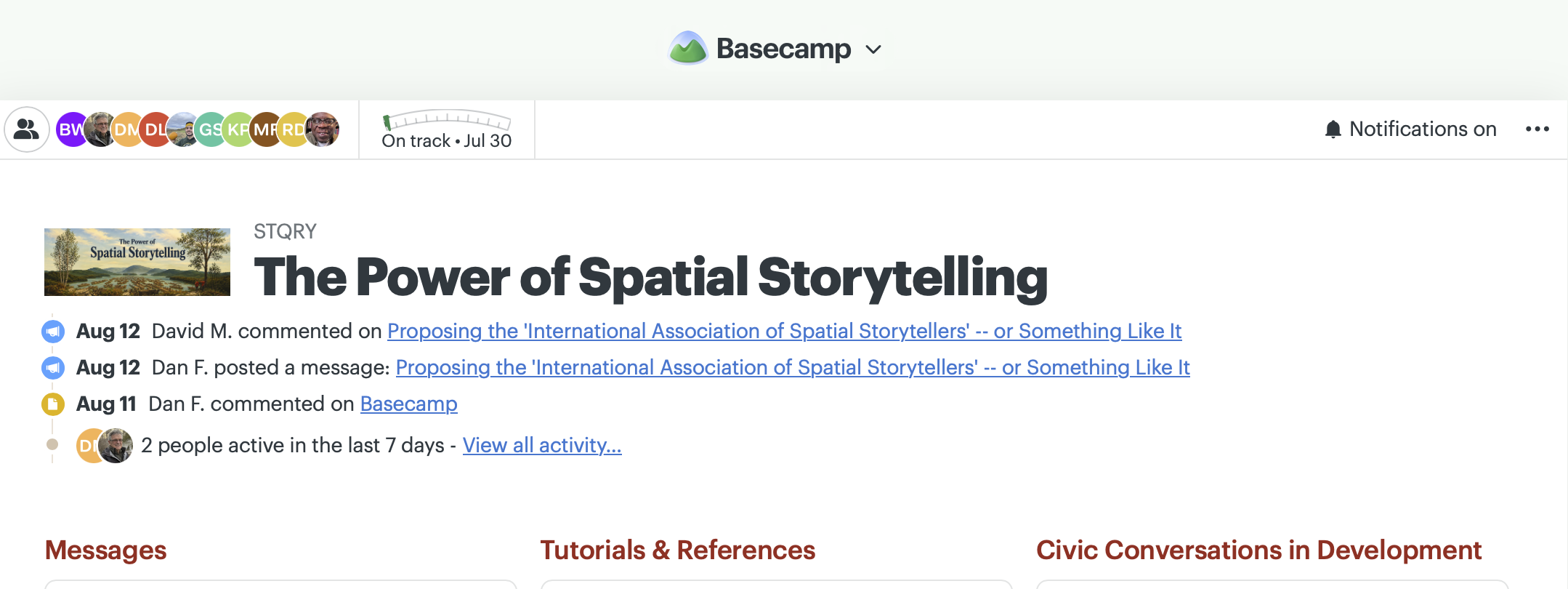Open Civic Conversations in Development section

1258,550
